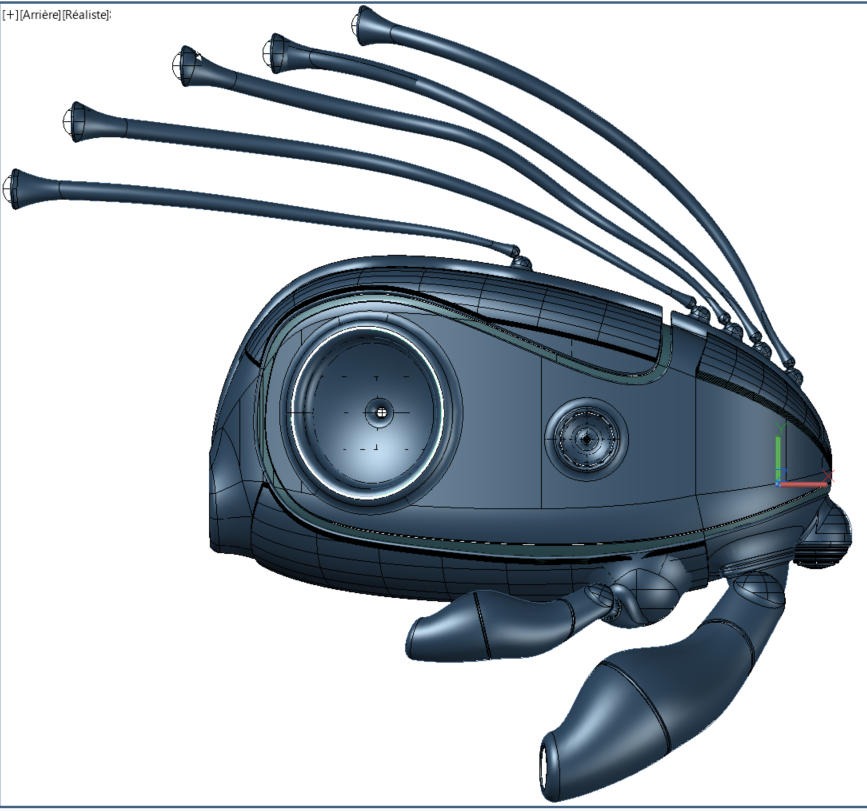Open the [Réaliste] visual style menu
The width and height of the screenshot is (867, 811).
click(x=86, y=15)
